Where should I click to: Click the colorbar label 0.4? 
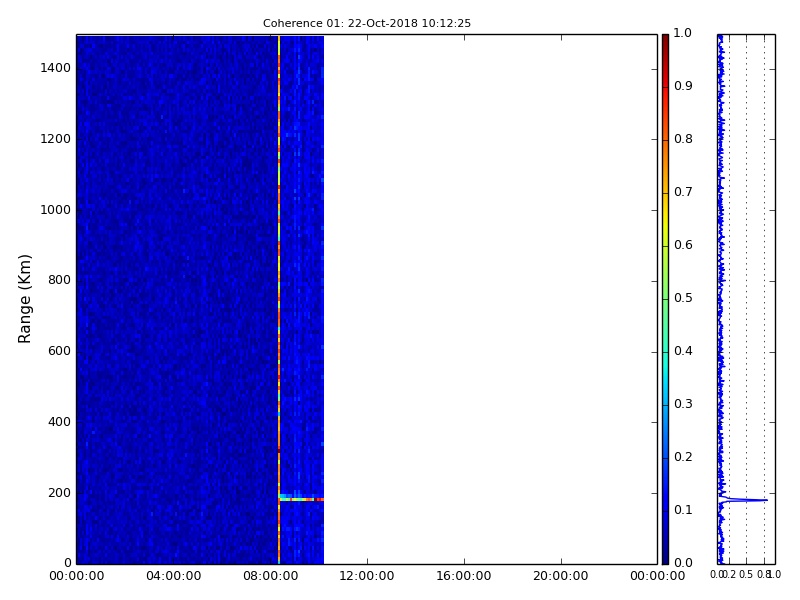tap(683, 351)
